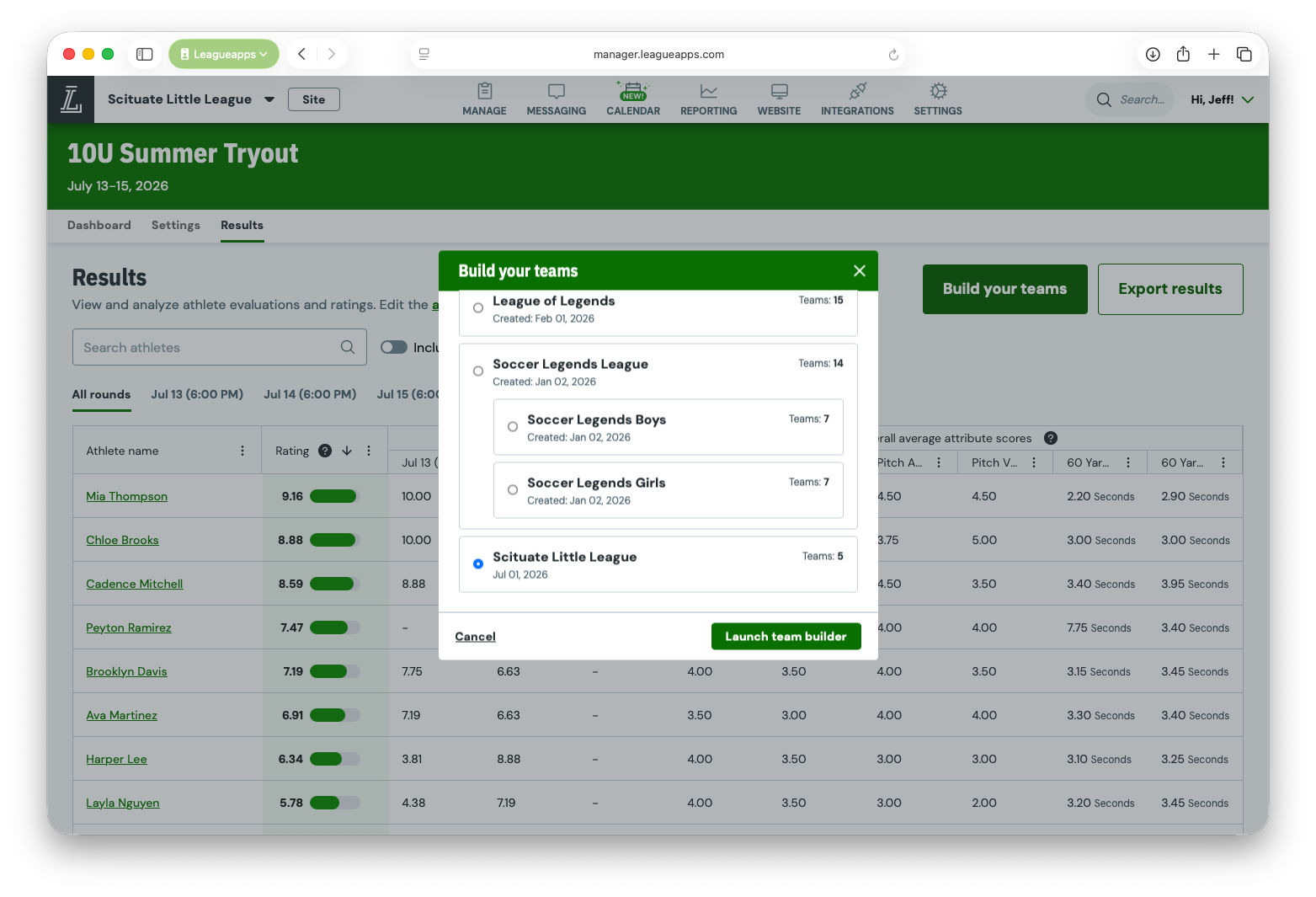Screen dimensions: 1316x897
Task: Click the Build your teams page button
Action: point(1005,289)
